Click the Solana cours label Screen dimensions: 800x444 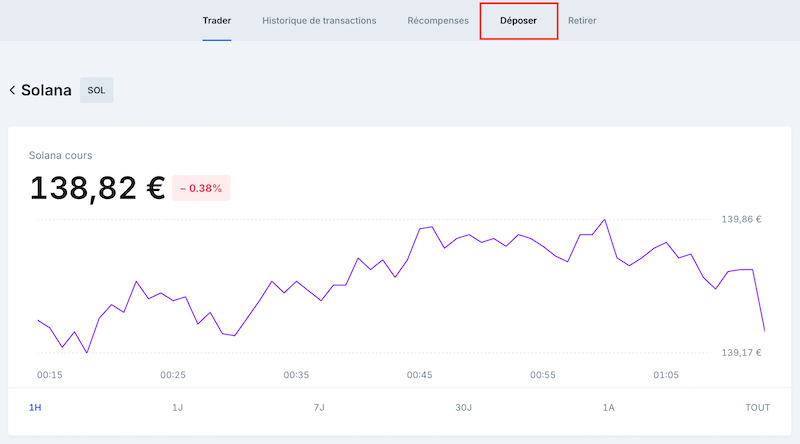[60, 155]
